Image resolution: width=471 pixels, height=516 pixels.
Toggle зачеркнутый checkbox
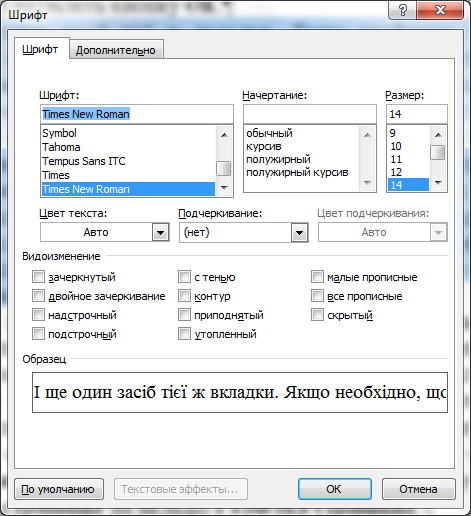point(38,277)
